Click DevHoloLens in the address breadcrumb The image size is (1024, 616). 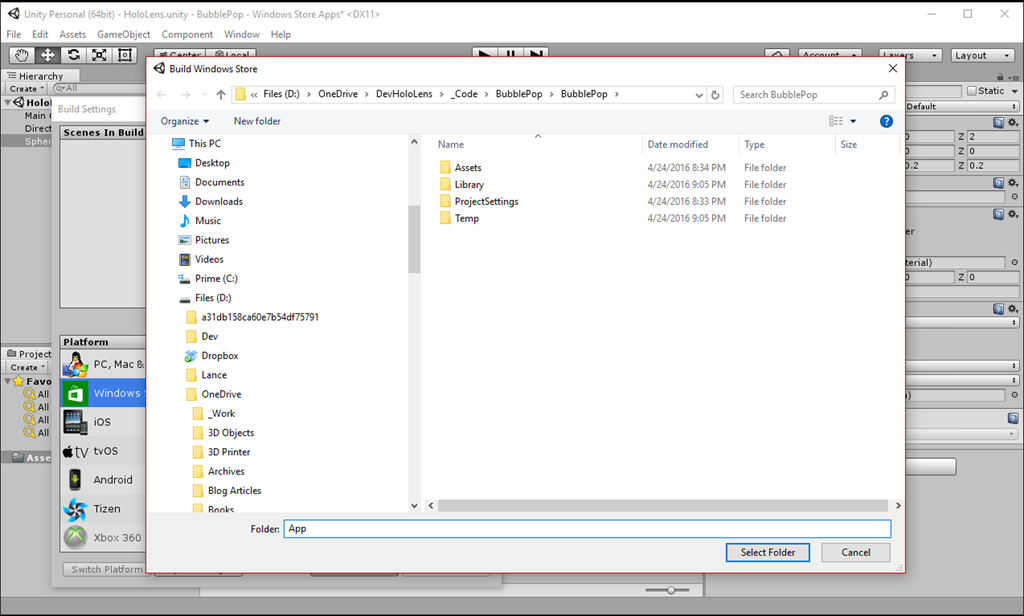point(404,94)
